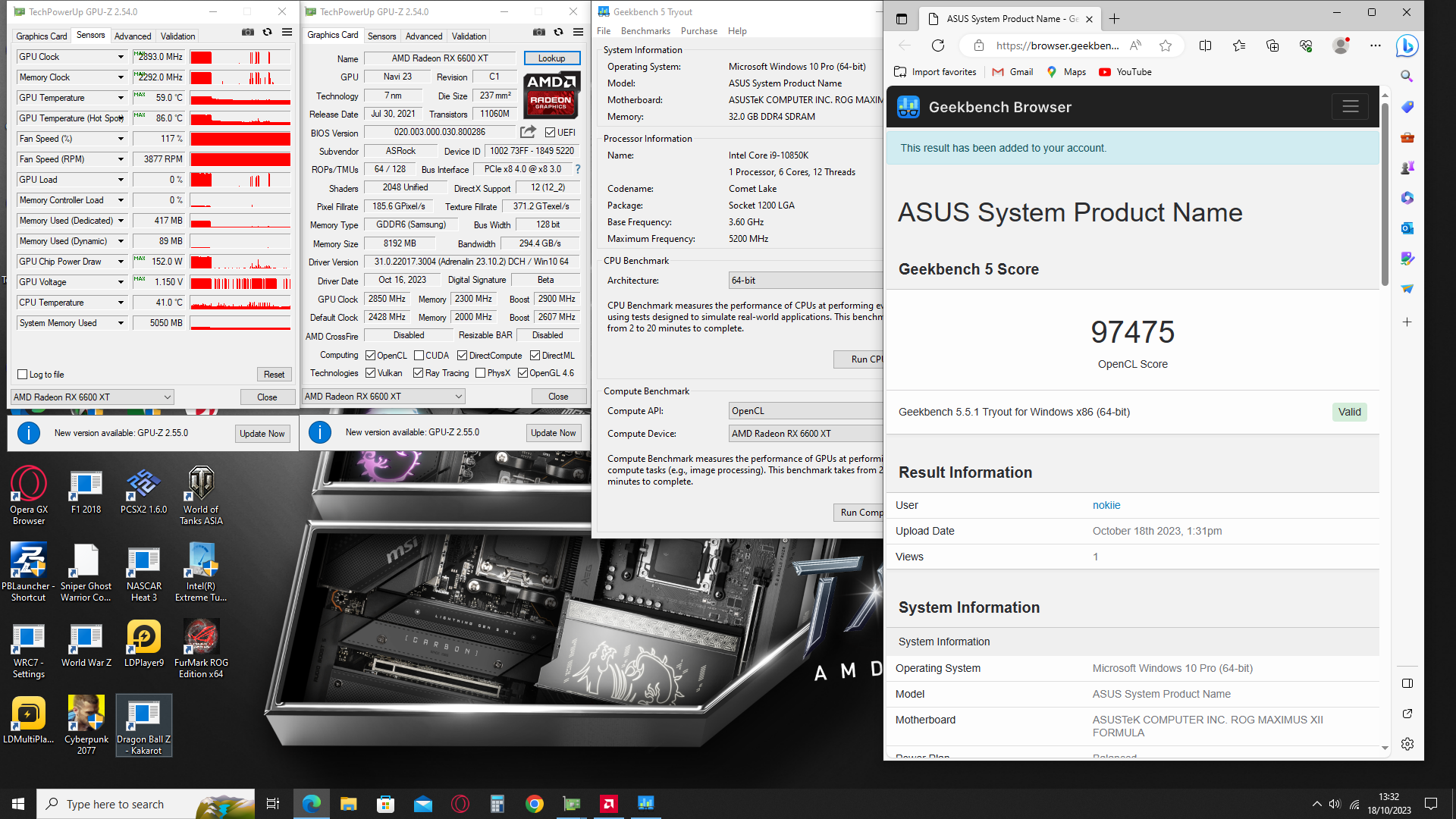
Task: Switch to Advanced tab in Sensors window
Action: pyautogui.click(x=133, y=36)
